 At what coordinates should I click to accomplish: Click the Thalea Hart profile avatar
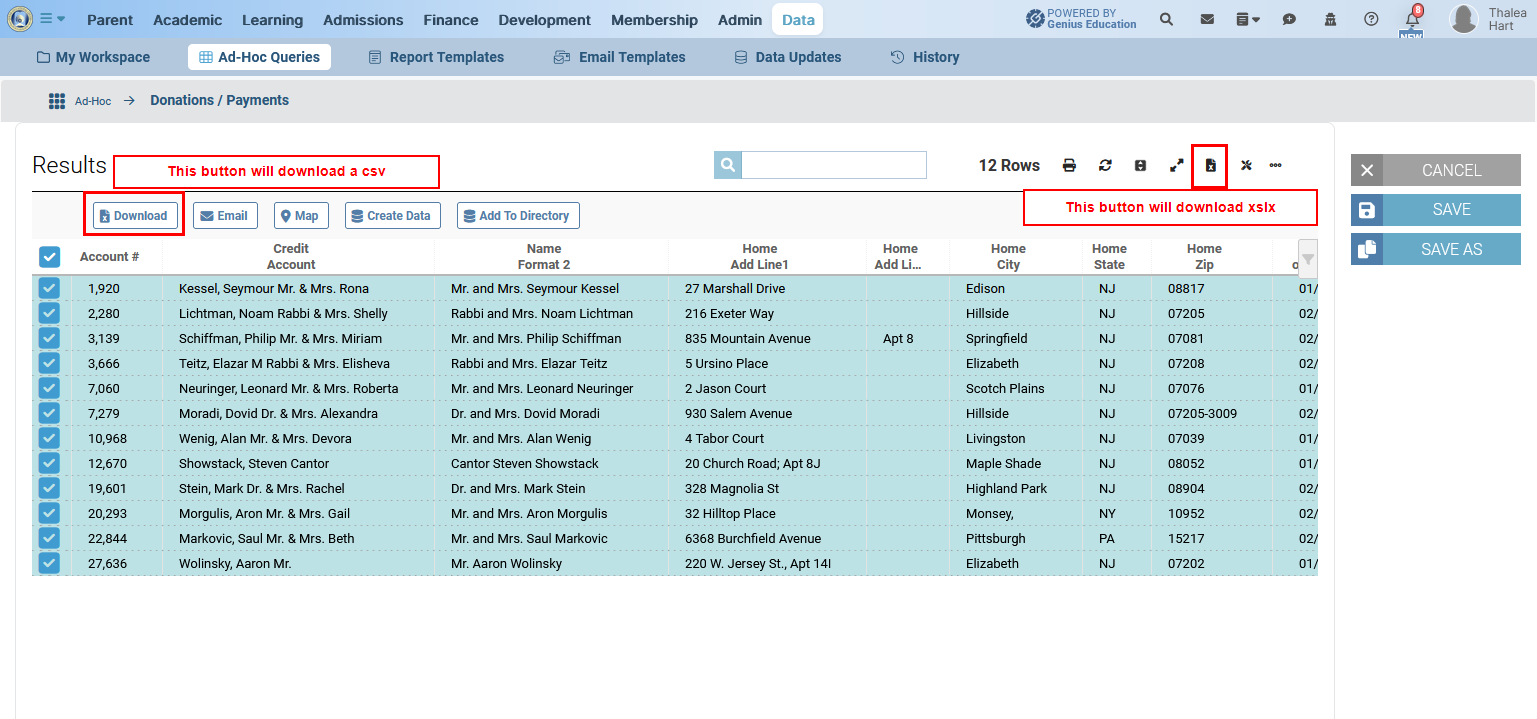tap(1464, 19)
